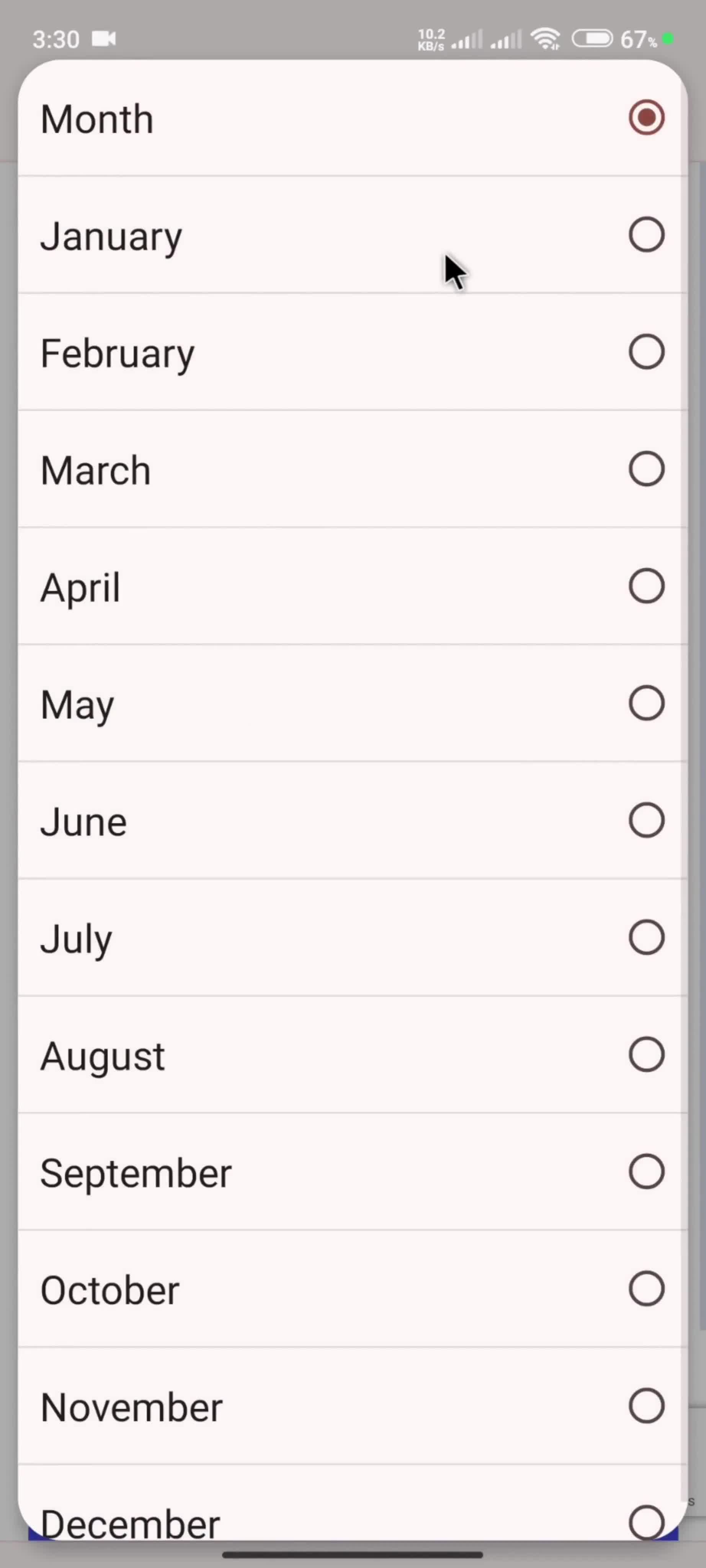Select the January radio button
The width and height of the screenshot is (706, 1568).
646,235
